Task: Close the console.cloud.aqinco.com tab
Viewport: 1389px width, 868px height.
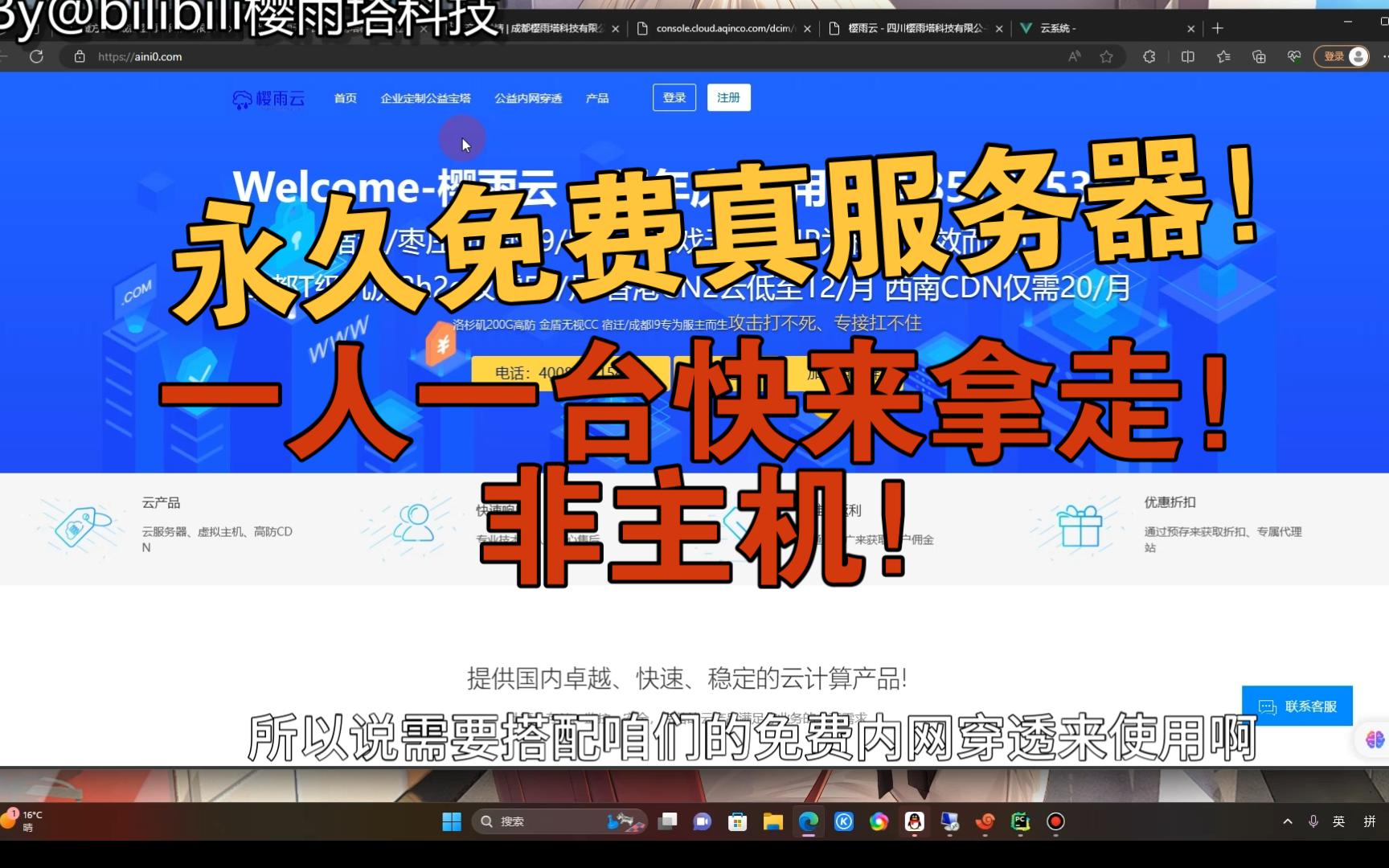Action: tap(807, 28)
